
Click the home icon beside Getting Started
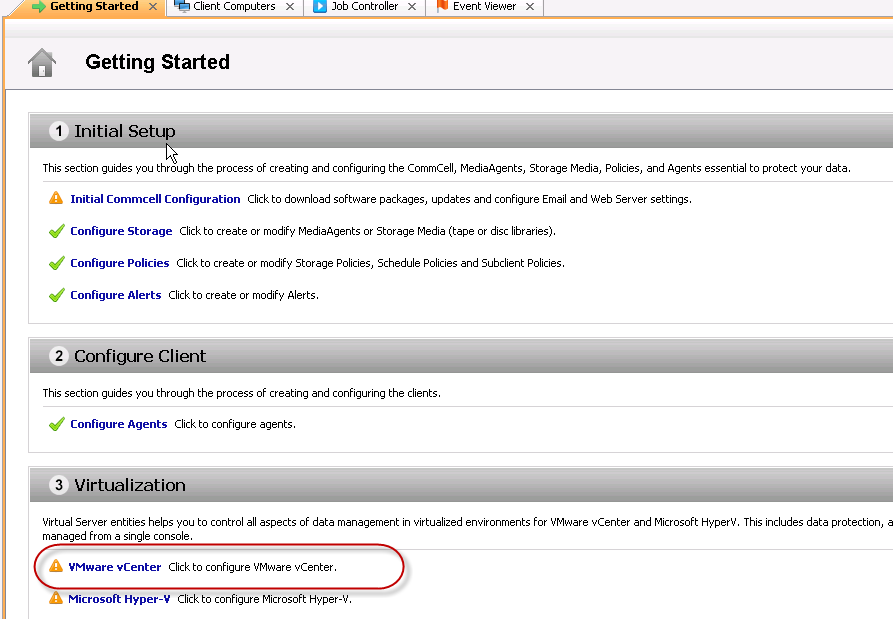pos(42,63)
